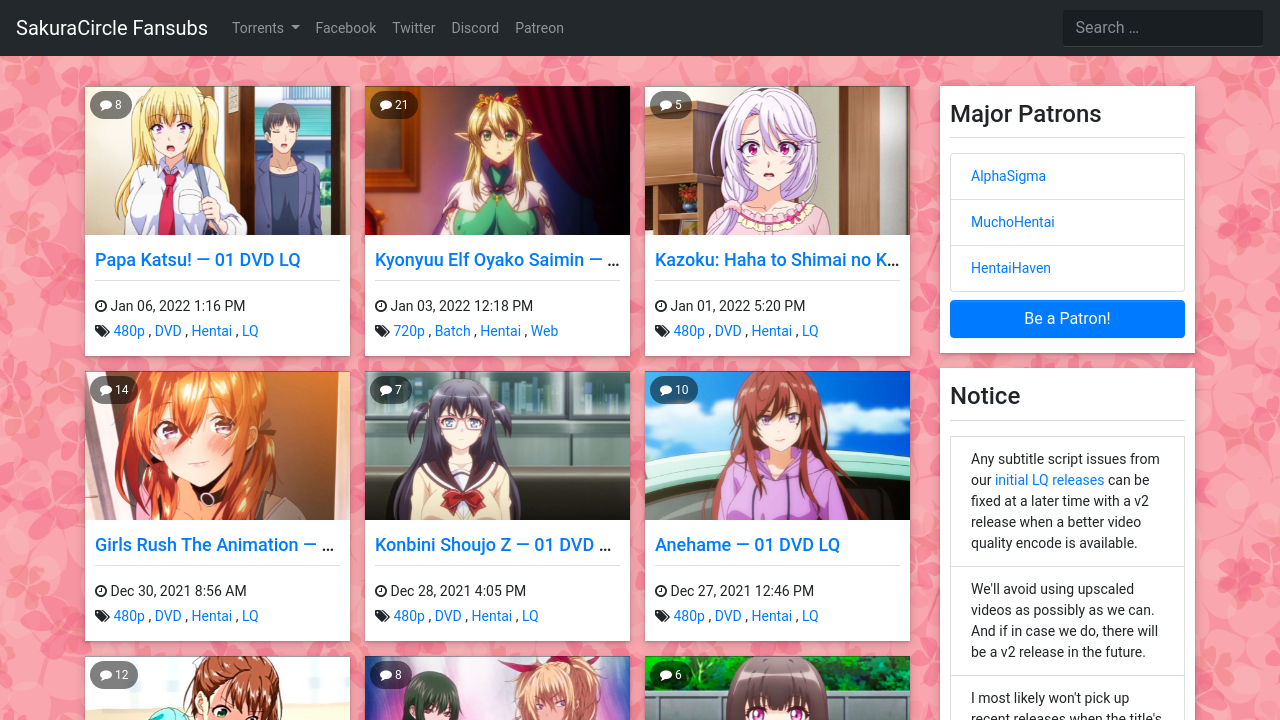Select DVD tag on Kazoku card
Screen dimensions: 1280x720
pyautogui.click(x=728, y=331)
